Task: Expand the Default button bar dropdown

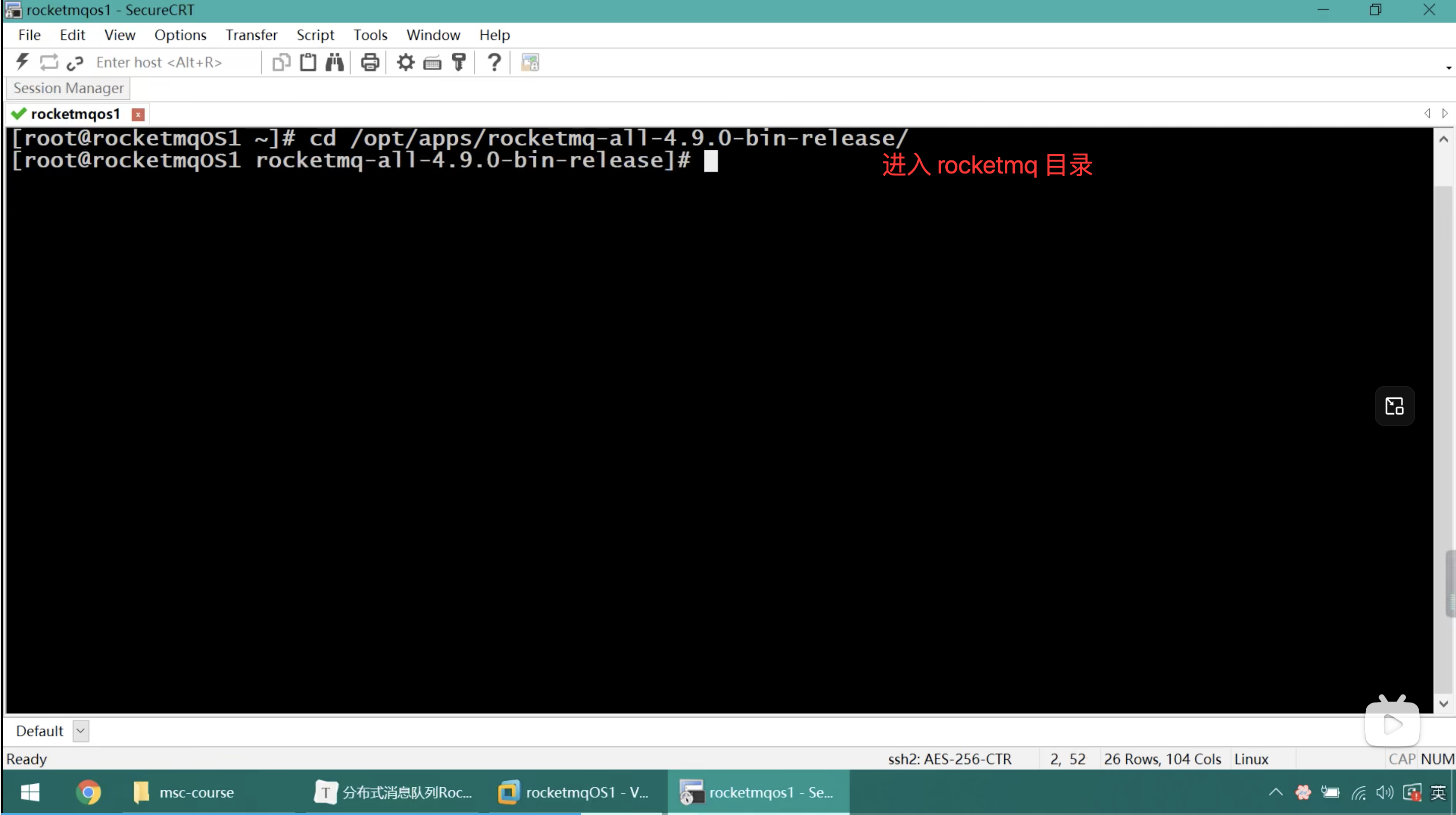Action: pos(81,731)
